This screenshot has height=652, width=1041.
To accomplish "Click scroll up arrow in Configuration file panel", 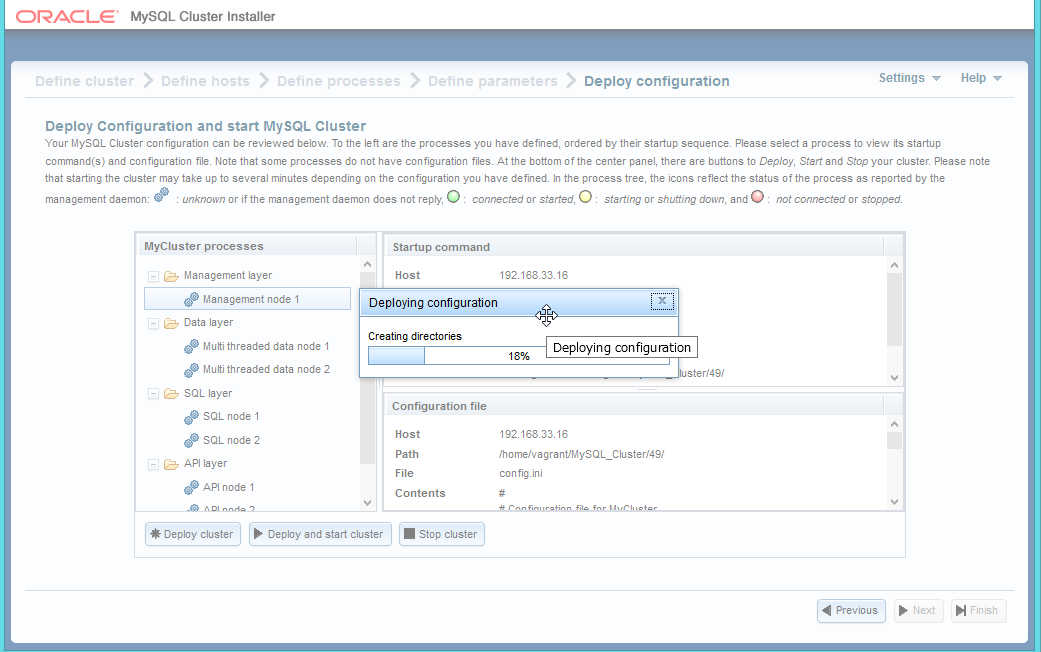I will click(x=894, y=424).
